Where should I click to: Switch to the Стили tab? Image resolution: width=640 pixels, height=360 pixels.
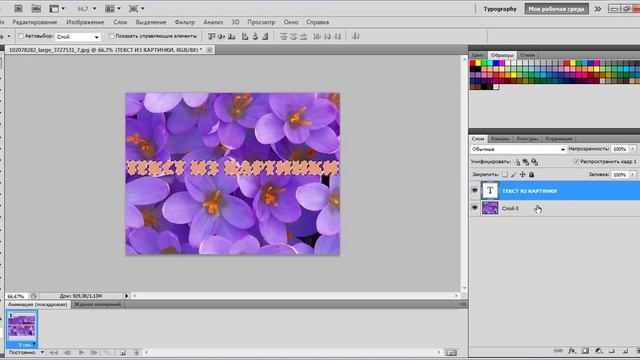click(527, 55)
